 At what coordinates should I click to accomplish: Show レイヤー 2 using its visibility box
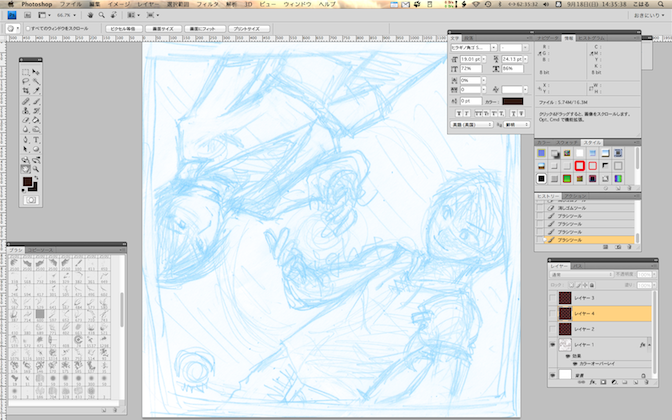click(553, 329)
